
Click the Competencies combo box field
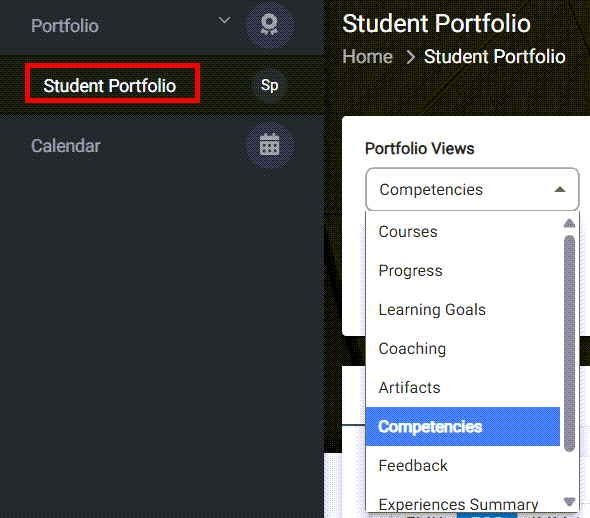(x=472, y=189)
